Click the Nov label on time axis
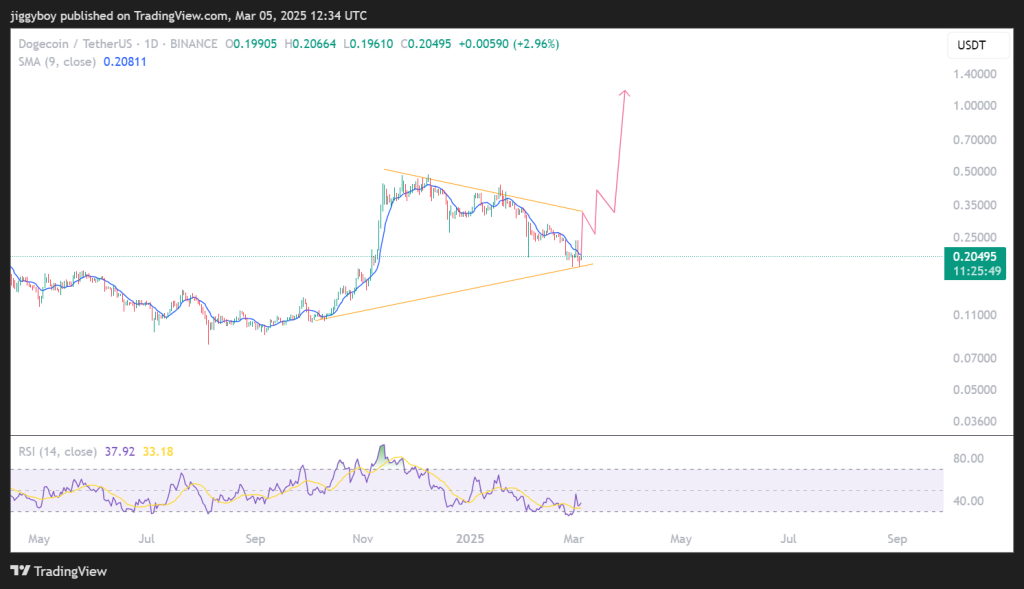Image resolution: width=1024 pixels, height=589 pixels. (x=362, y=539)
